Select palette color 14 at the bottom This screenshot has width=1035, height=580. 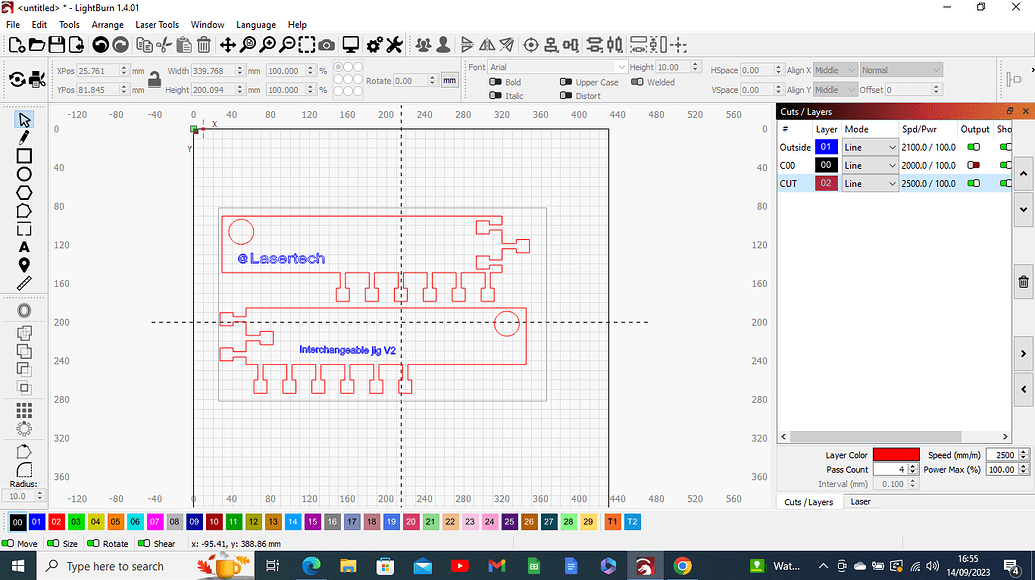click(292, 521)
